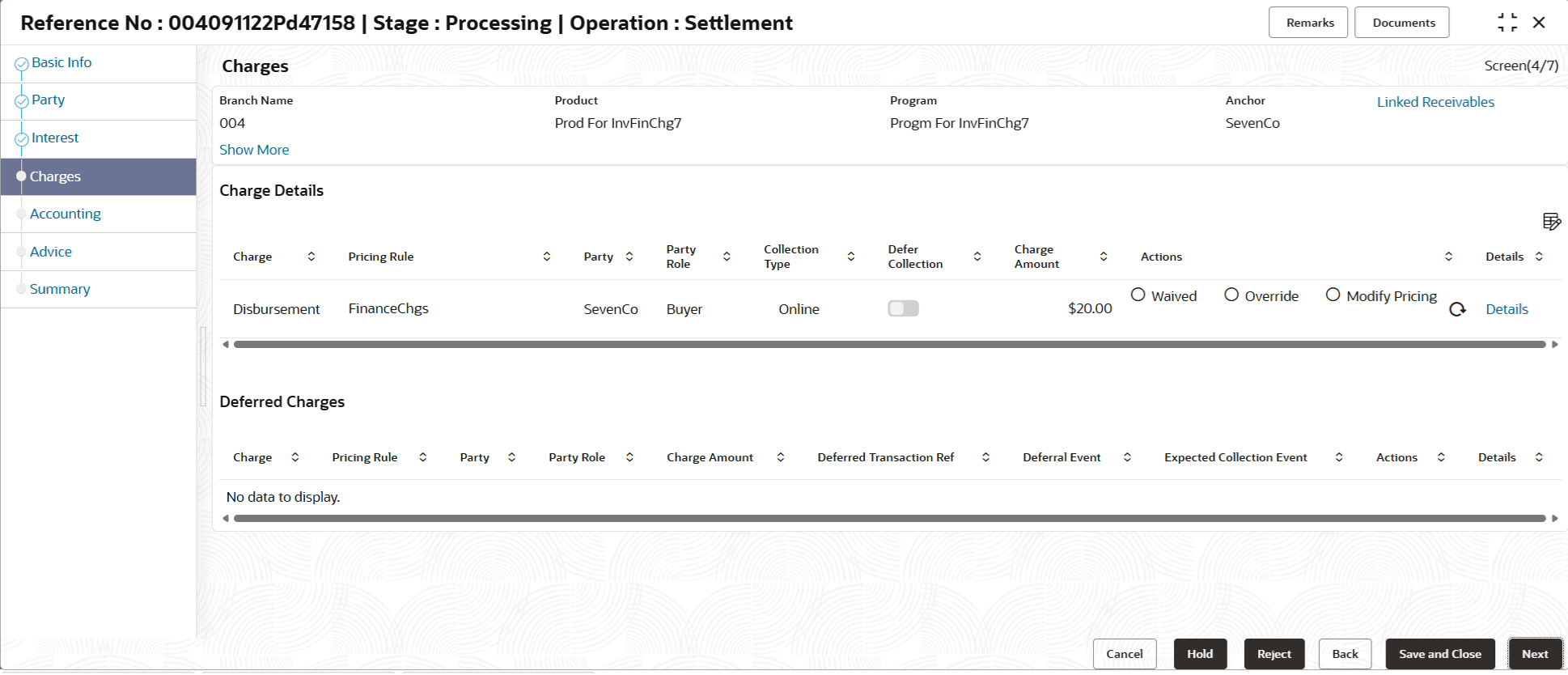Screen dimensions: 1568x675
Task: Toggle the Defer Collection switch
Action: click(903, 308)
